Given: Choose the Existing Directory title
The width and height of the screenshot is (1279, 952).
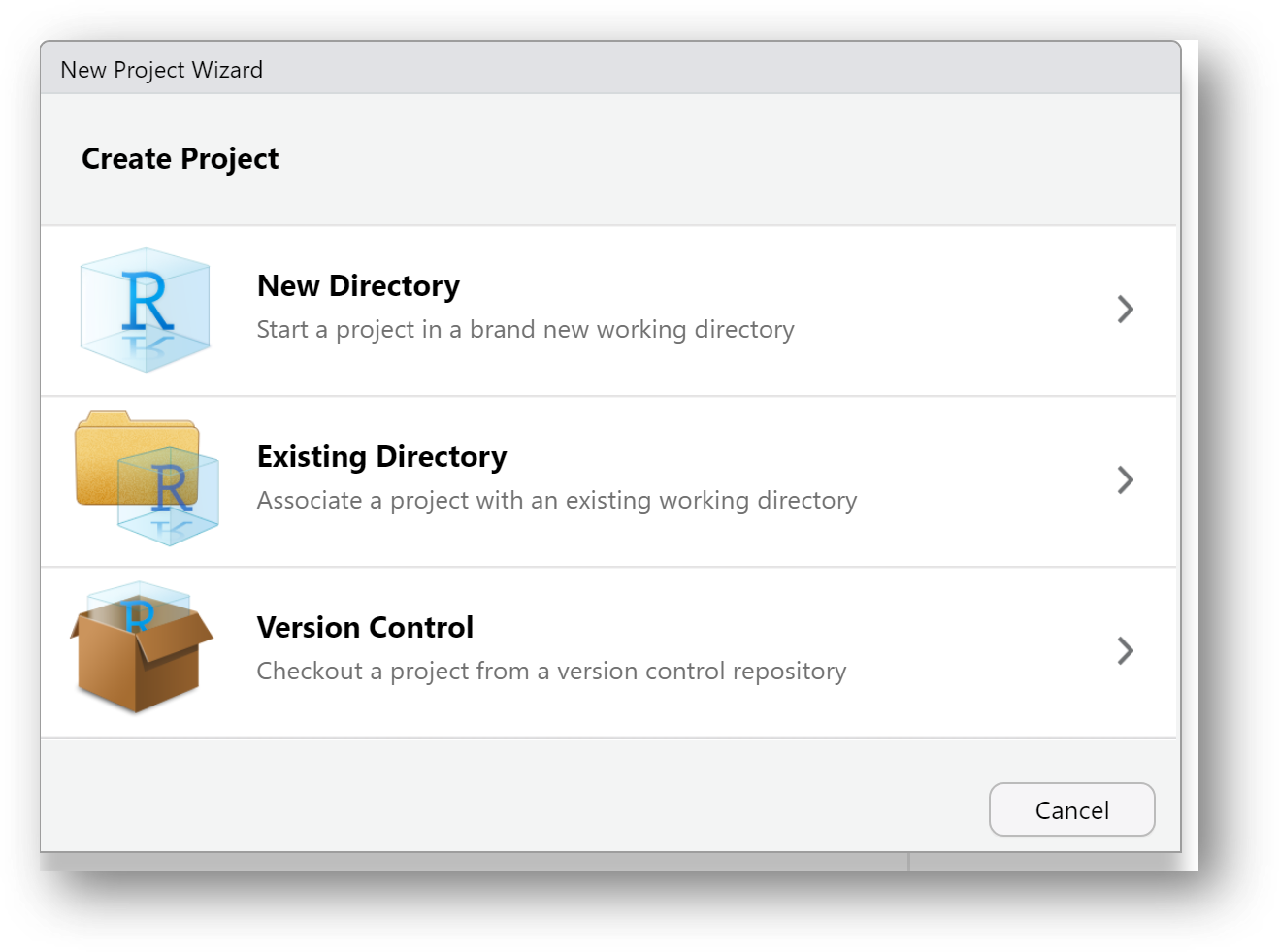Looking at the screenshot, I should (381, 457).
